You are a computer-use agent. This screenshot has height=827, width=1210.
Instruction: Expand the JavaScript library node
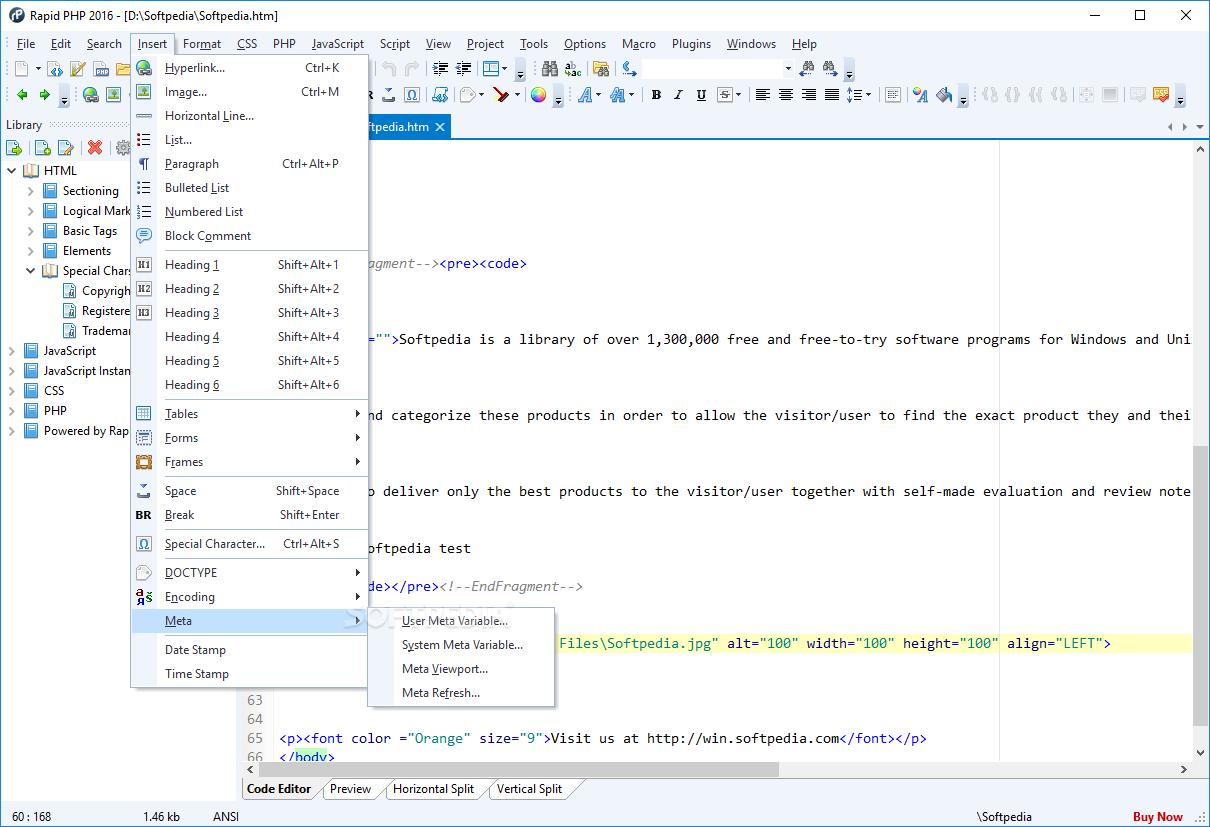pos(12,351)
